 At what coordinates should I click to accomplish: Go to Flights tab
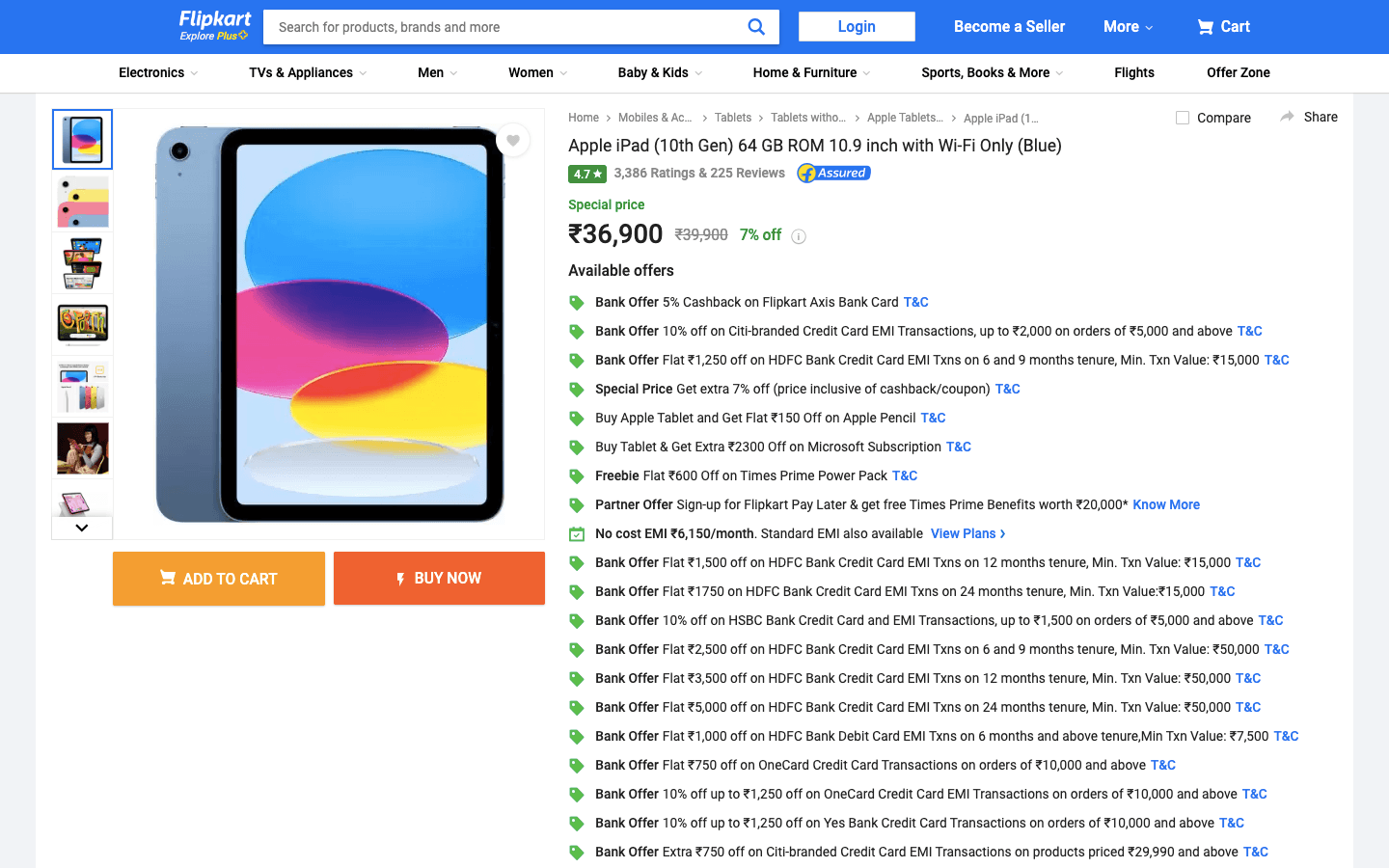(1134, 72)
